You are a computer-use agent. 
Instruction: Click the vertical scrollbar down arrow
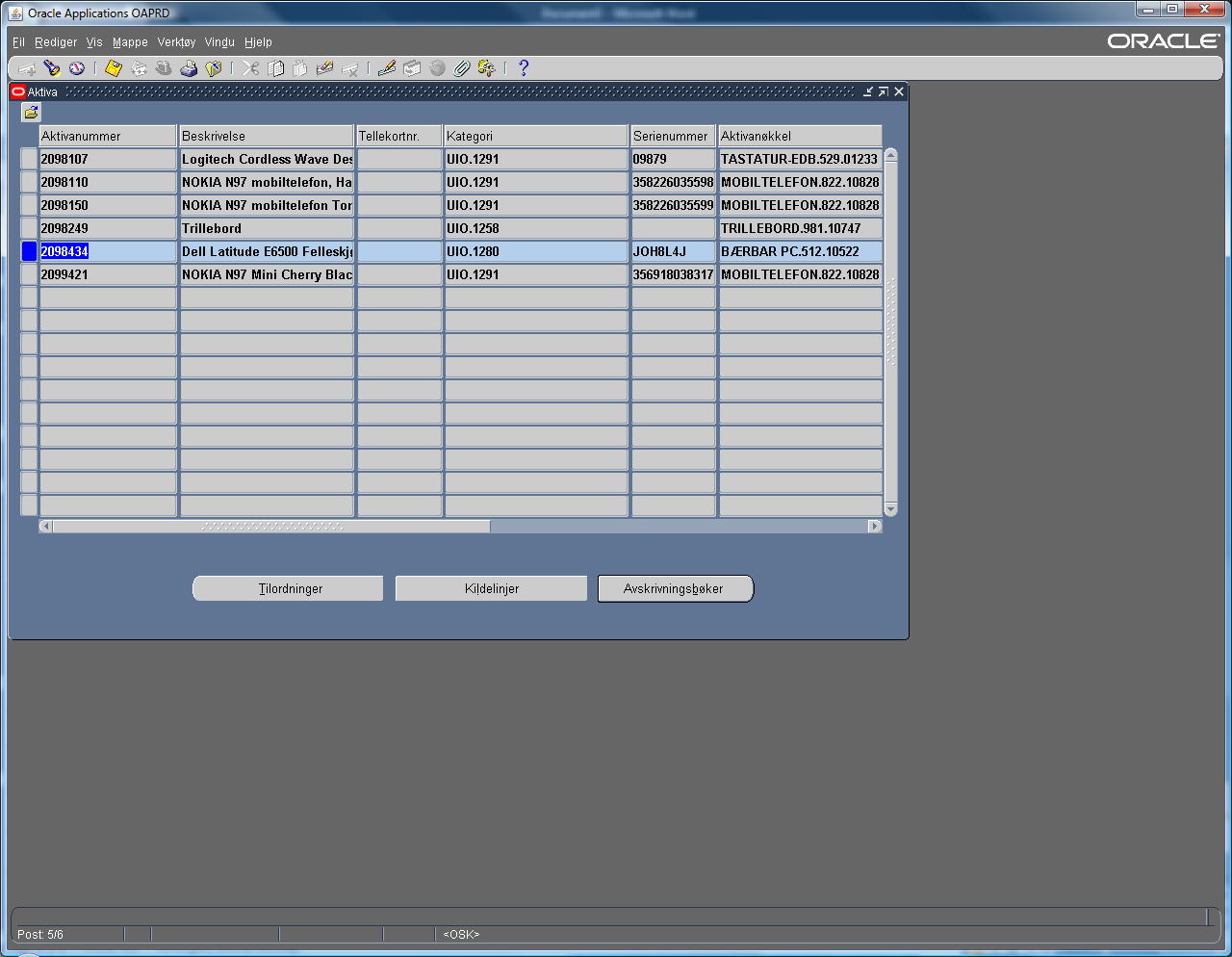tap(890, 509)
